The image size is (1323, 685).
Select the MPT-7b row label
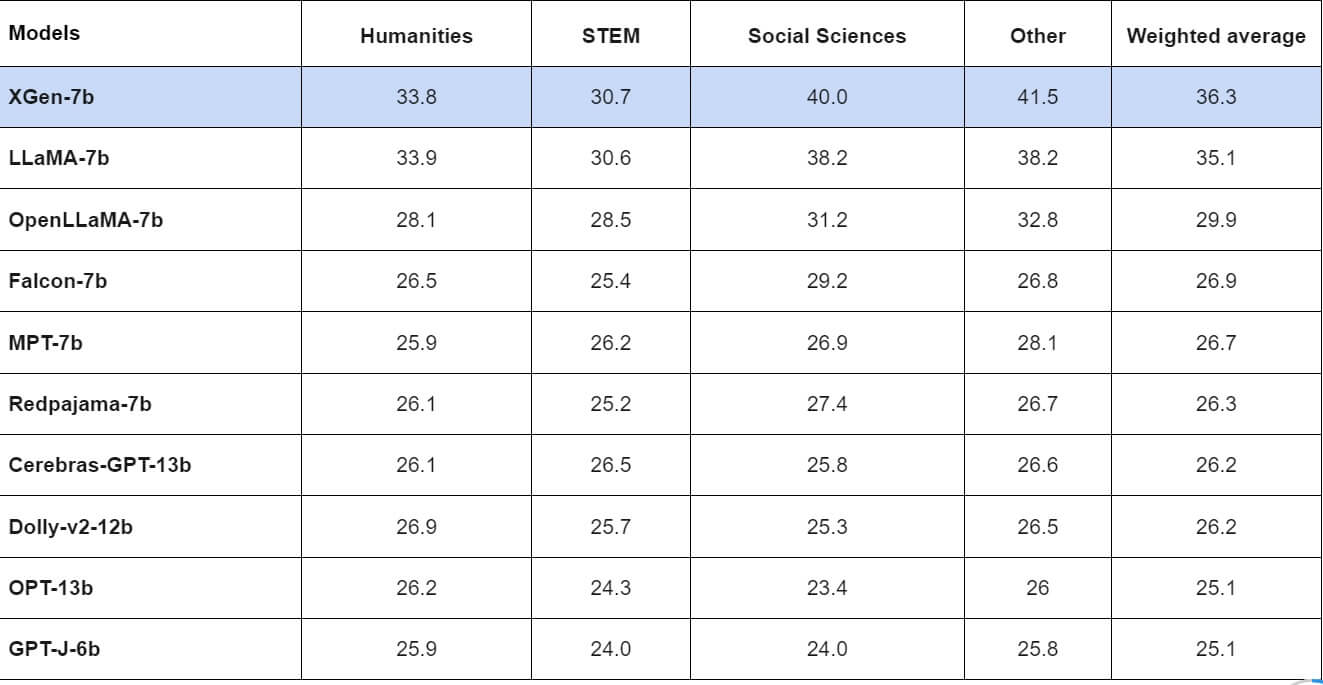(46, 343)
